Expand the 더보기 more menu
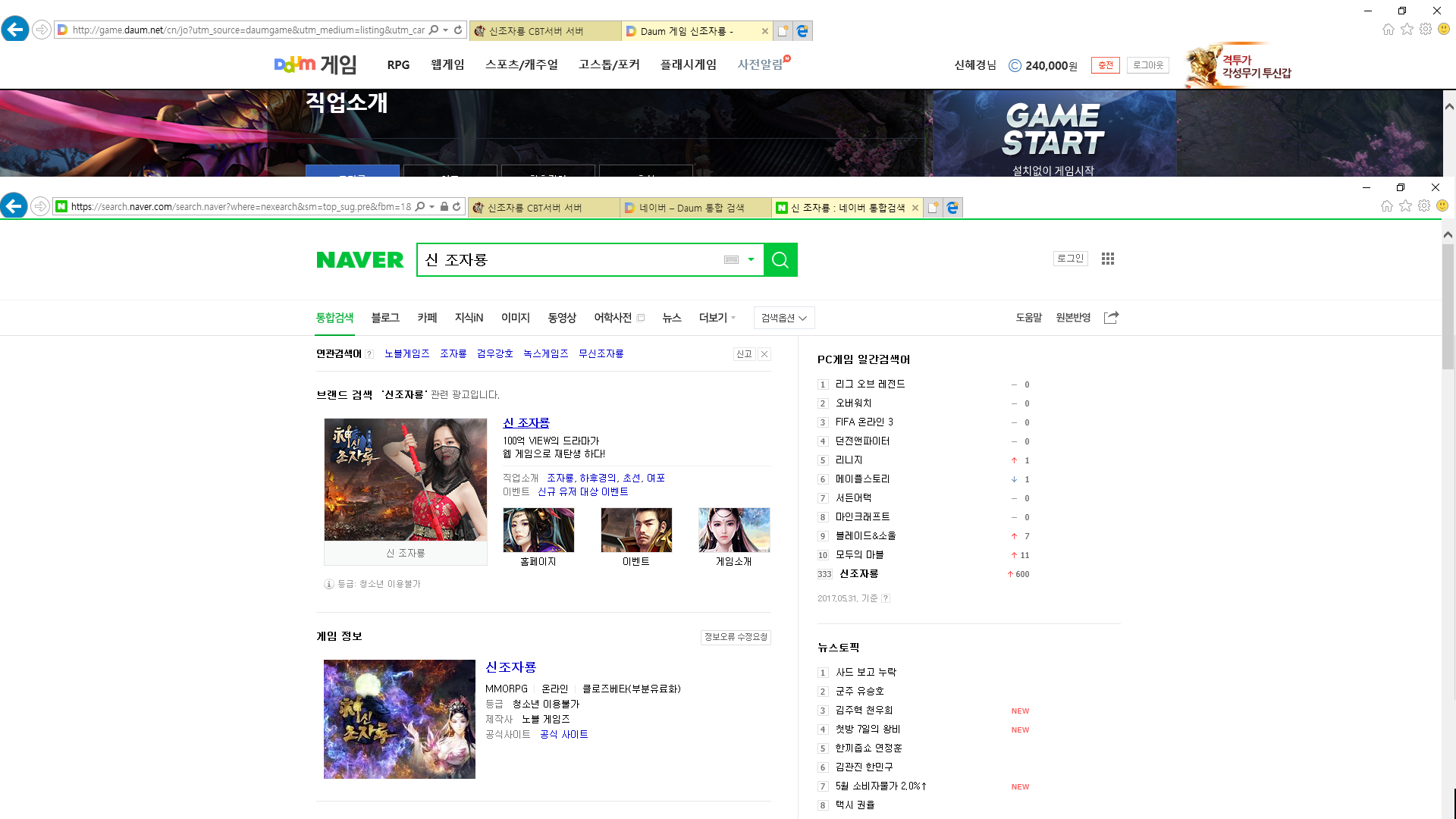 point(717,318)
